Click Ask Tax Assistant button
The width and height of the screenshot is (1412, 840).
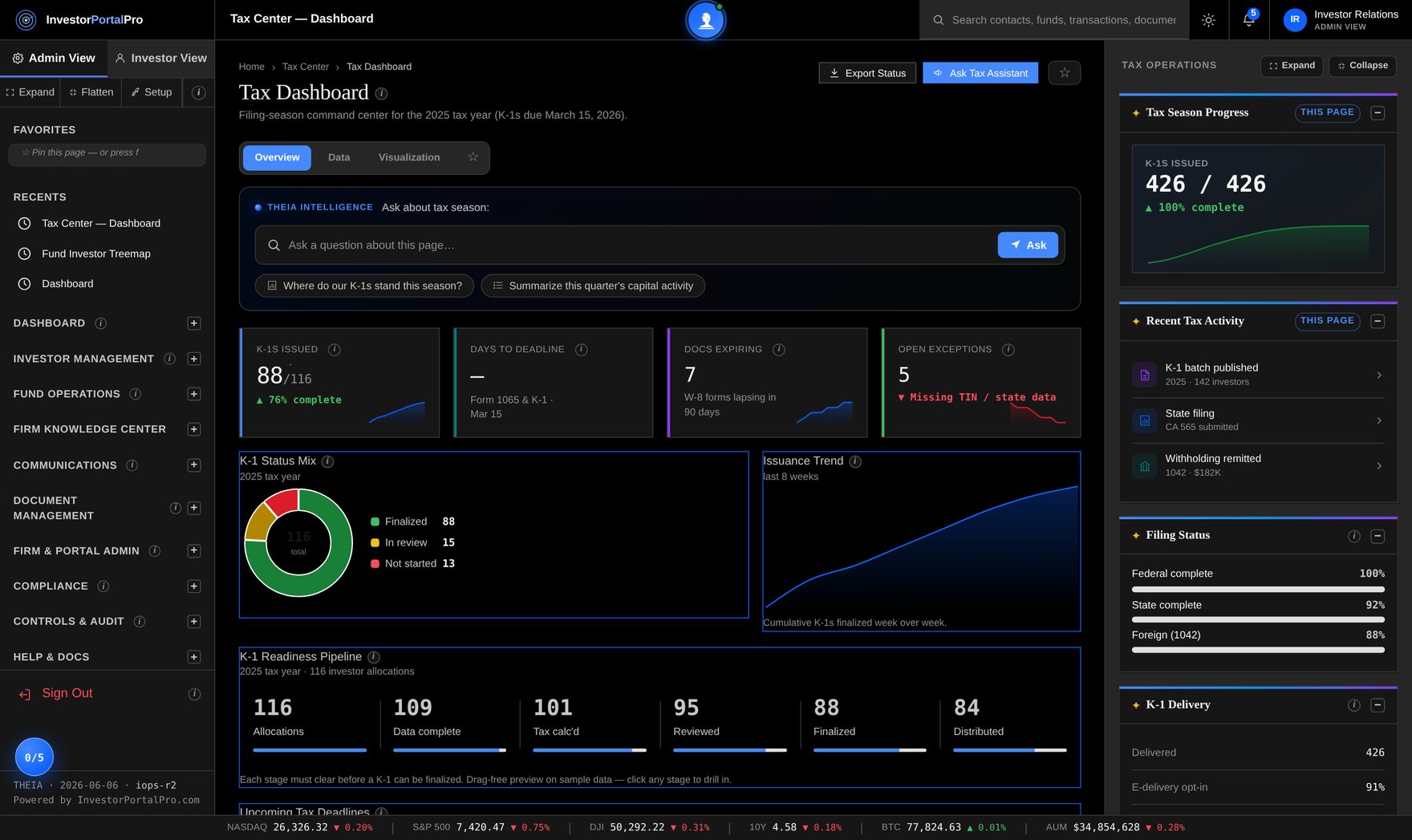click(x=980, y=73)
